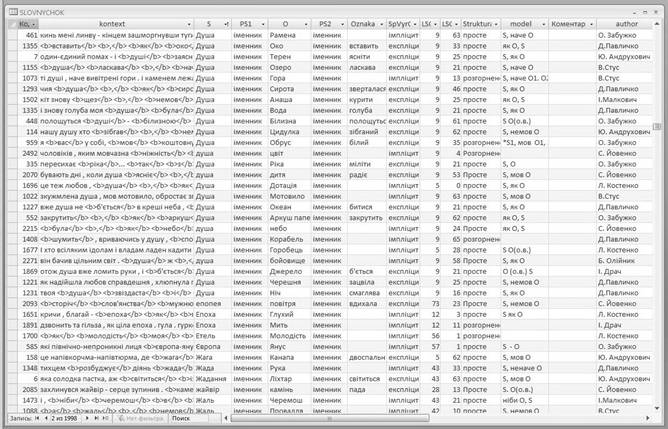668x429 pixels.
Task: Go to the previous record arrow
Action: click(x=46, y=418)
